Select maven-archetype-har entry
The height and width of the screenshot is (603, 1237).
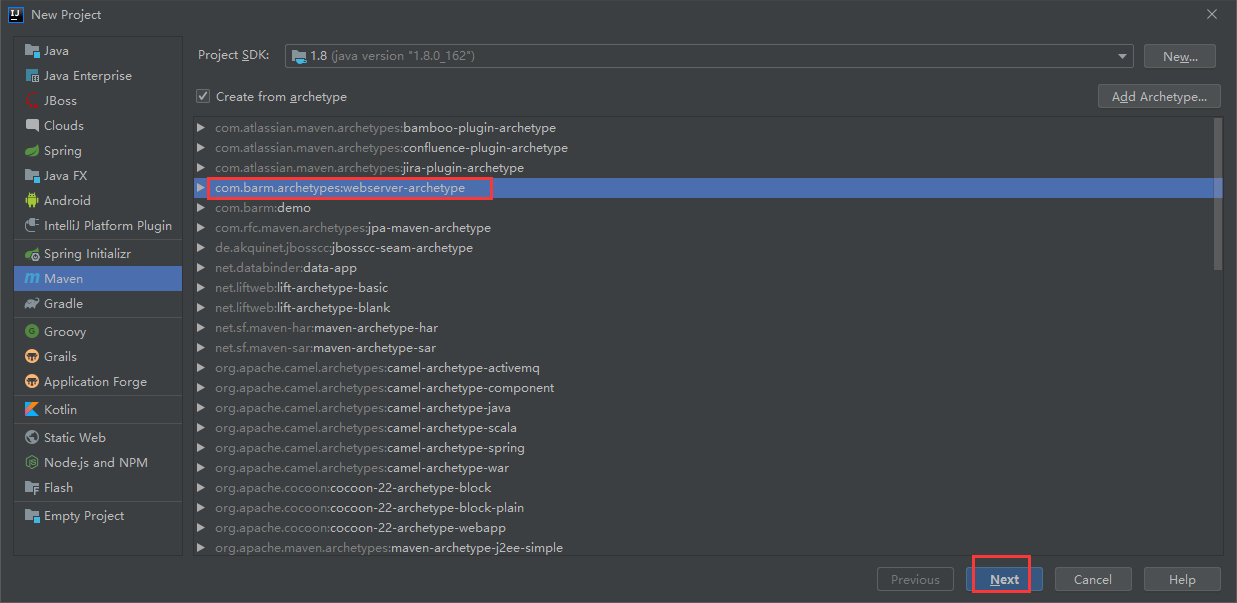(x=708, y=328)
